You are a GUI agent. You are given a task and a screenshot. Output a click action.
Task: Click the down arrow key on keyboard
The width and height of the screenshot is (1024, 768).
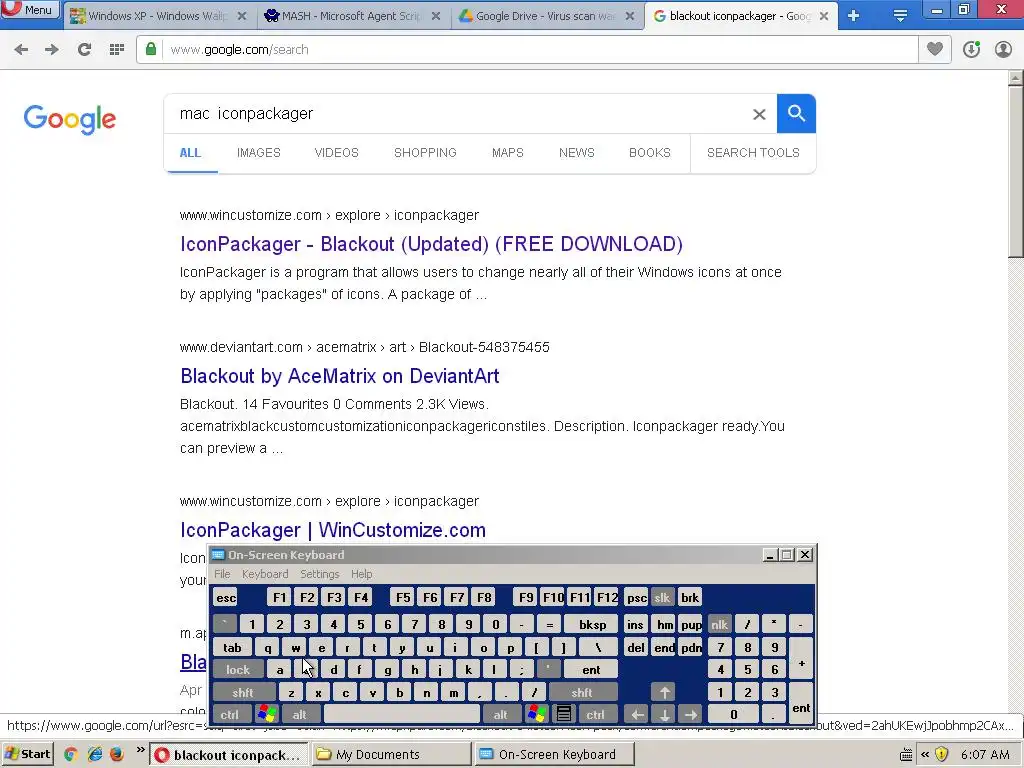coord(664,714)
